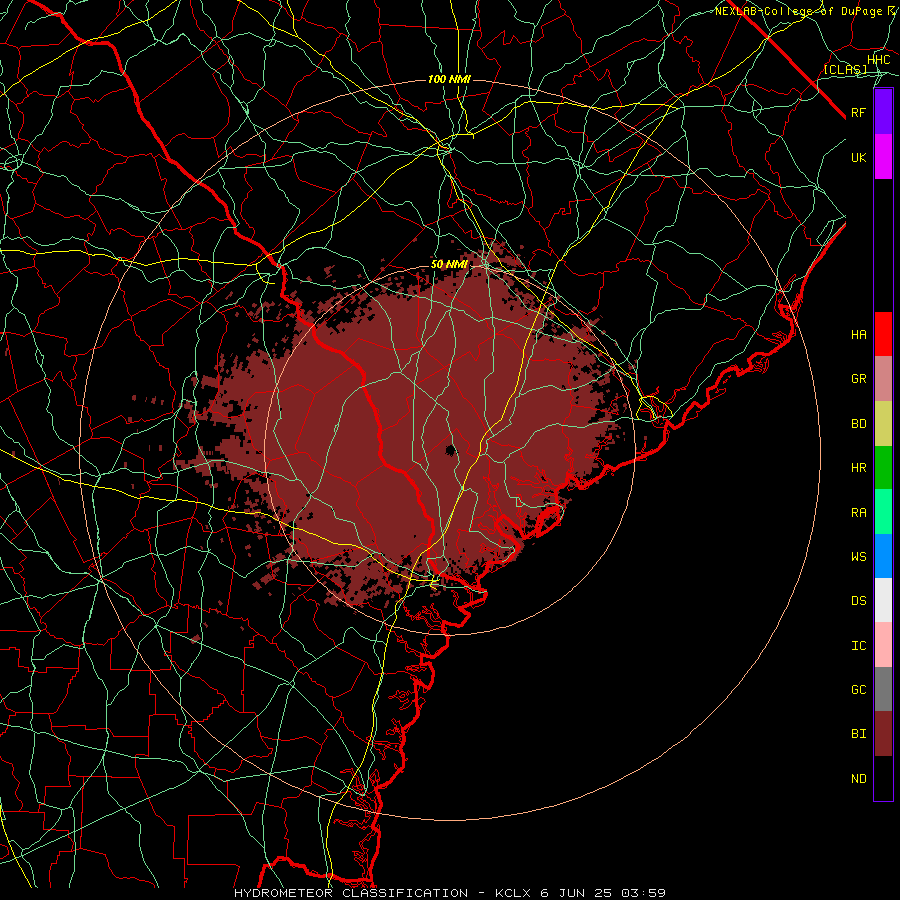Click the DS white legend swatch

[x=883, y=600]
